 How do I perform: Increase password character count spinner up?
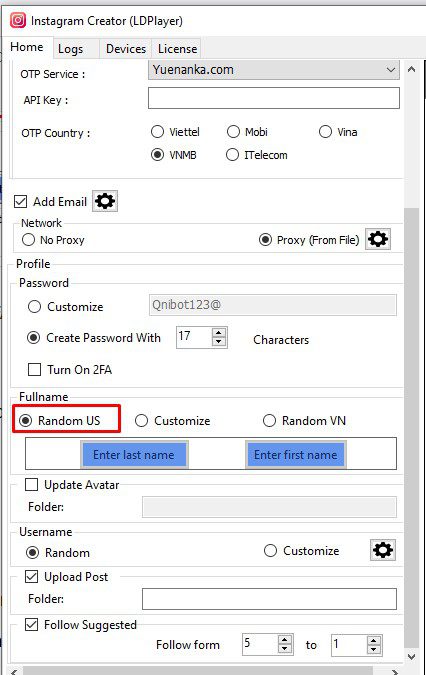219,333
